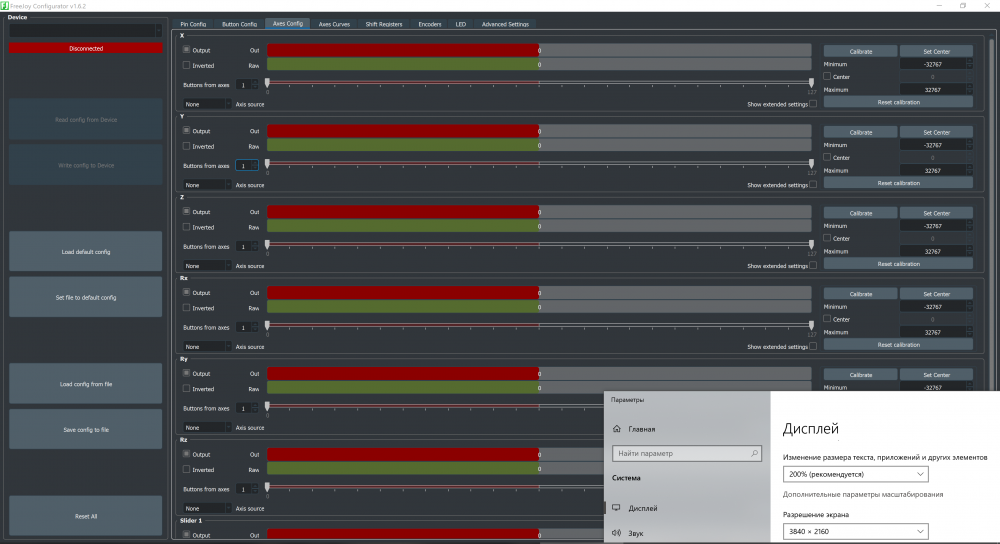Click Y axis Buttons from axes spinbox
This screenshot has height=544, width=1000.
coord(247,166)
